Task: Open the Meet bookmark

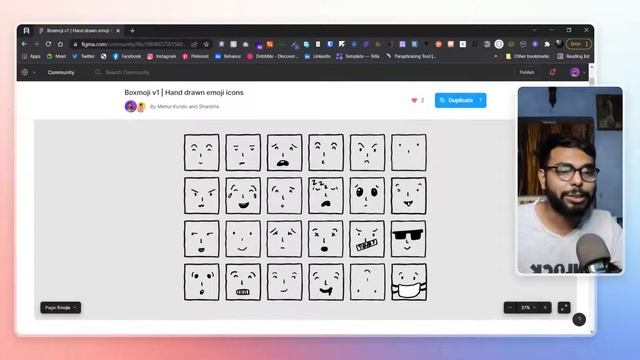Action: (56, 56)
